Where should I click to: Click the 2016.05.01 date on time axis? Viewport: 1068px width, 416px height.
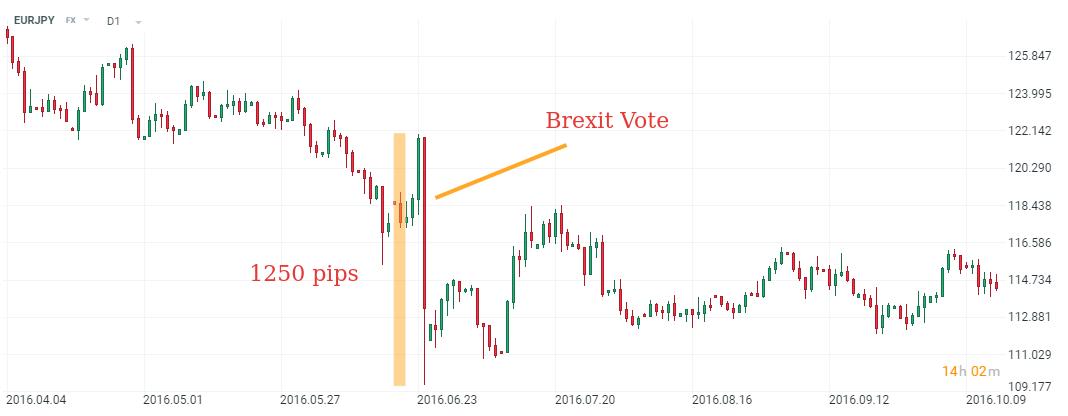(x=175, y=399)
